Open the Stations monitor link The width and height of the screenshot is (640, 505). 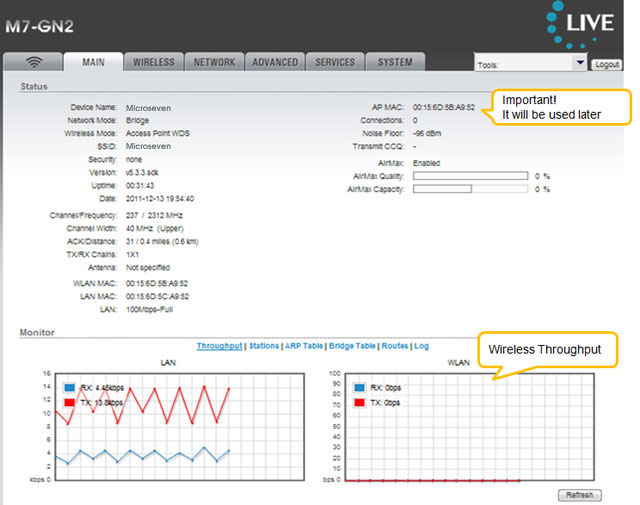[x=264, y=346]
